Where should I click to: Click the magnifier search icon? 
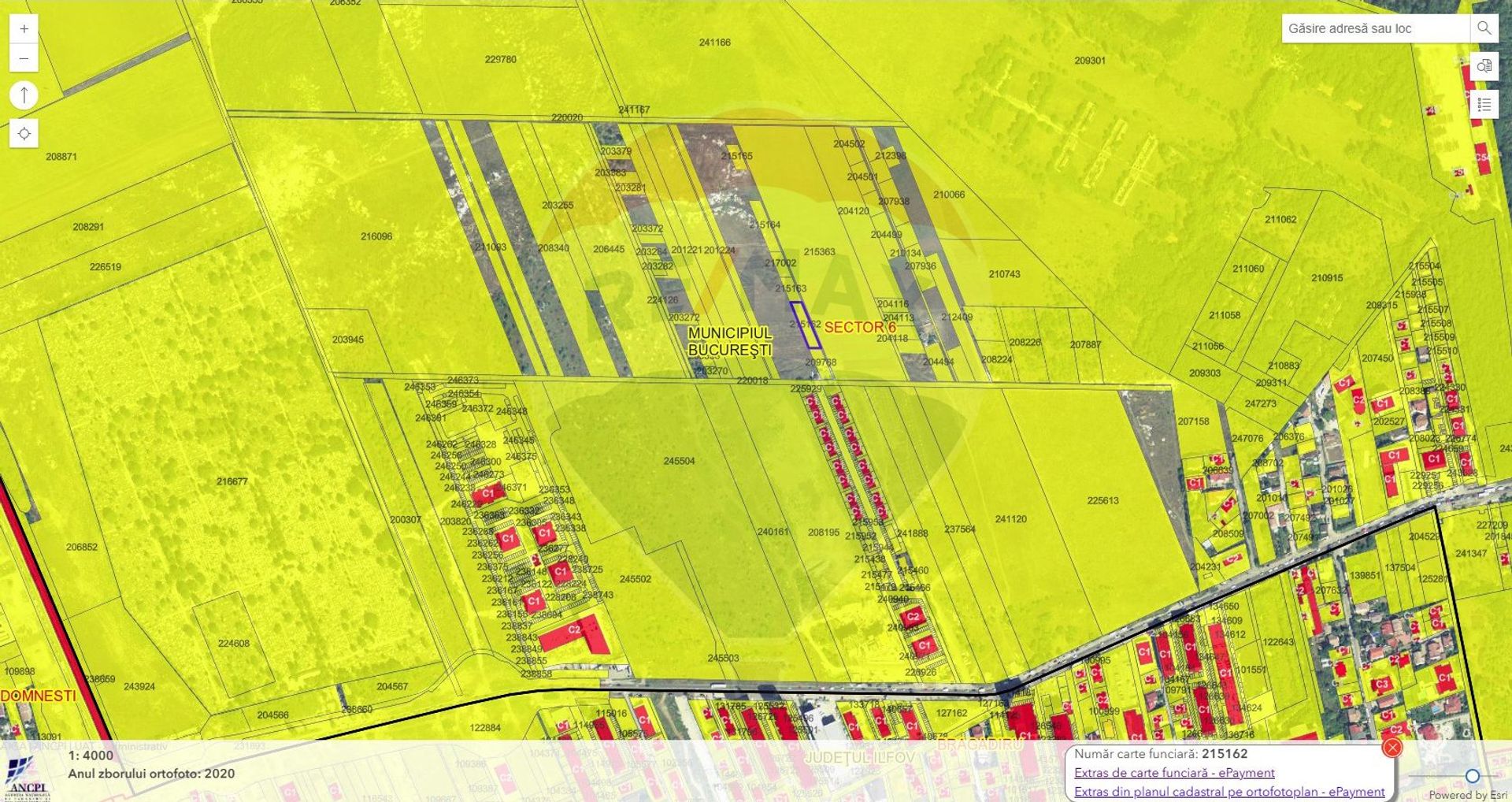(x=1484, y=28)
